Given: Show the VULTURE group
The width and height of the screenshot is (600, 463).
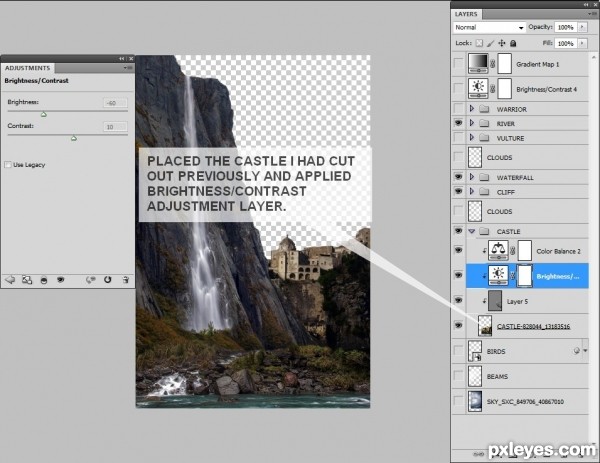Looking at the screenshot, I should (458, 138).
